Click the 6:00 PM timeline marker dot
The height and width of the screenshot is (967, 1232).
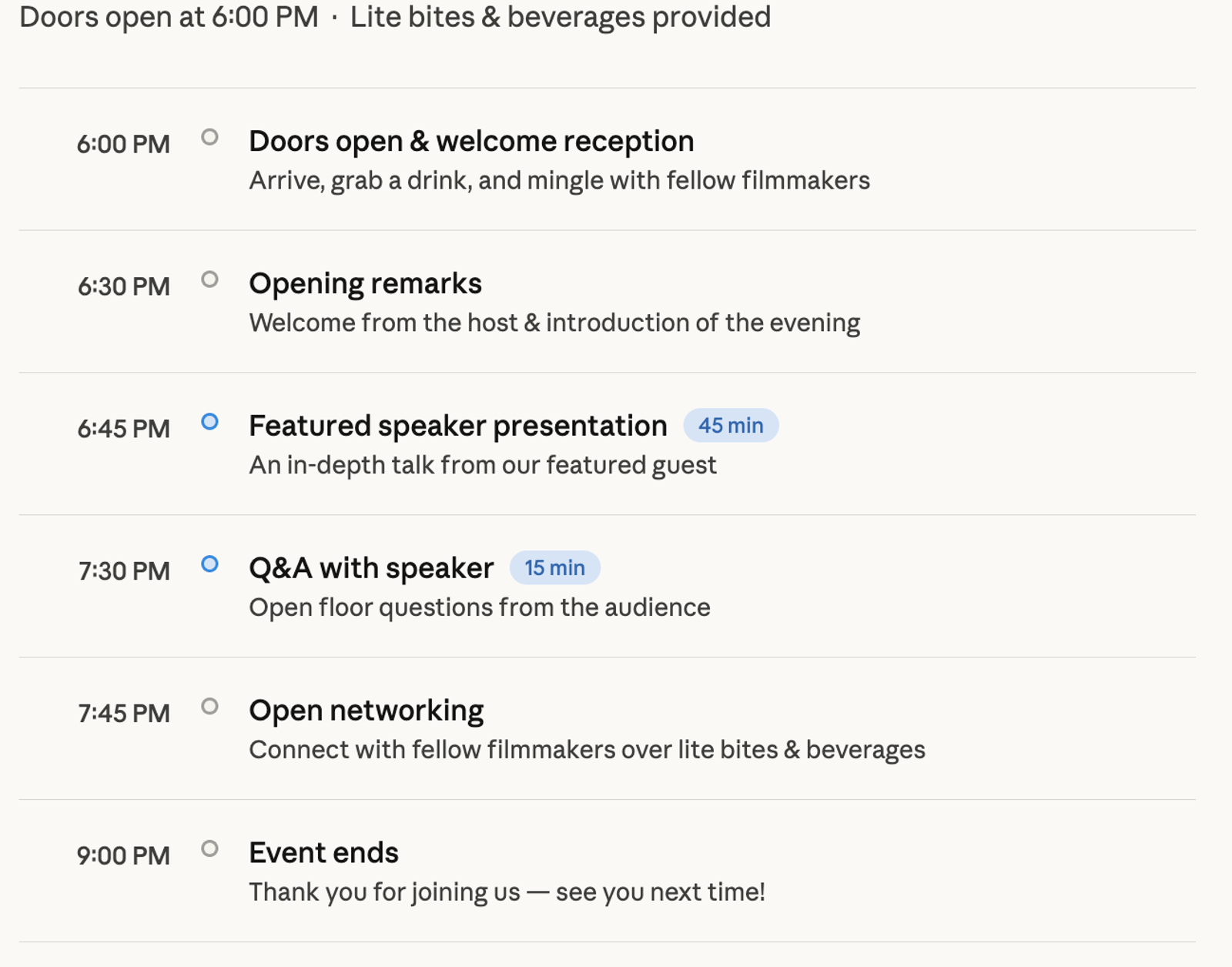pyautogui.click(x=209, y=137)
